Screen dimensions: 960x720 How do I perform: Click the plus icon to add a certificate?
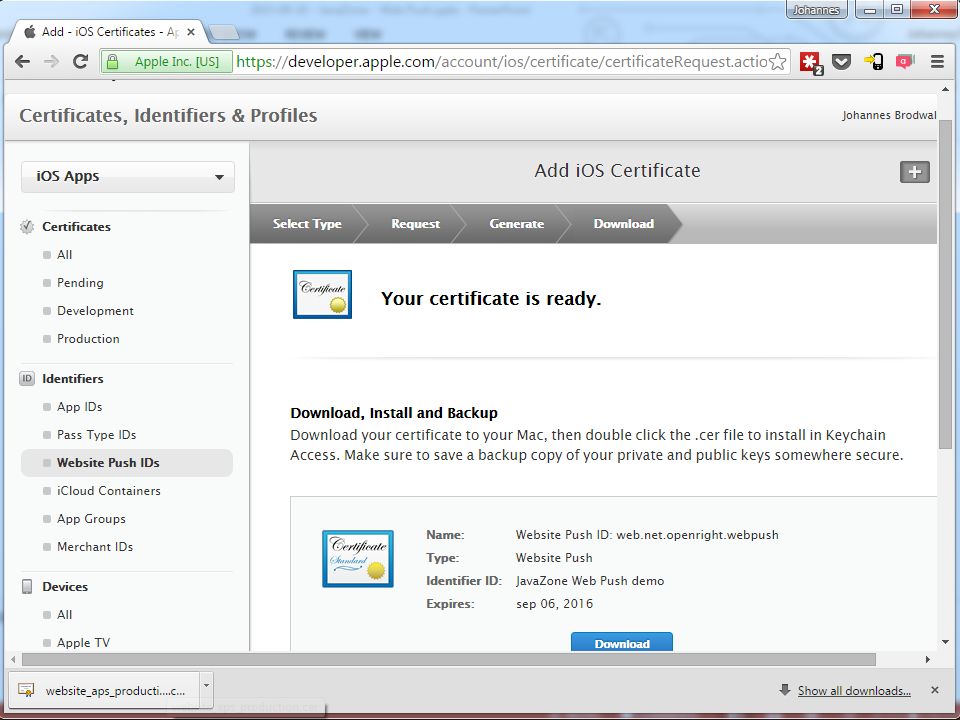915,172
